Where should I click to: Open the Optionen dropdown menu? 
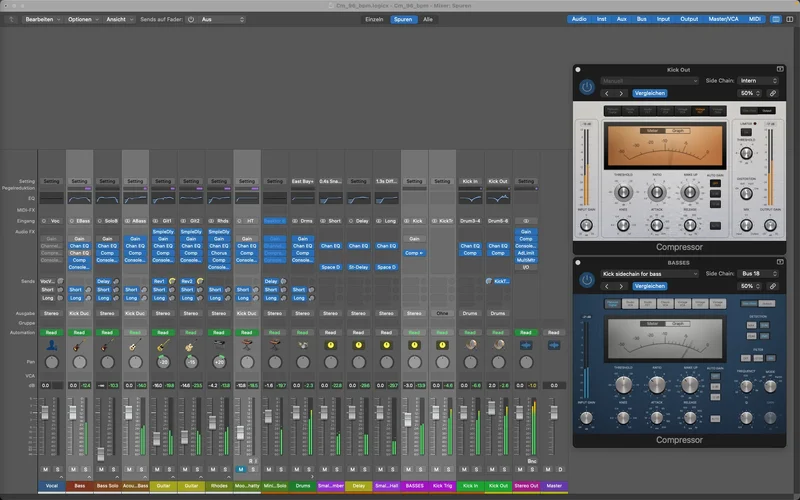click(83, 19)
